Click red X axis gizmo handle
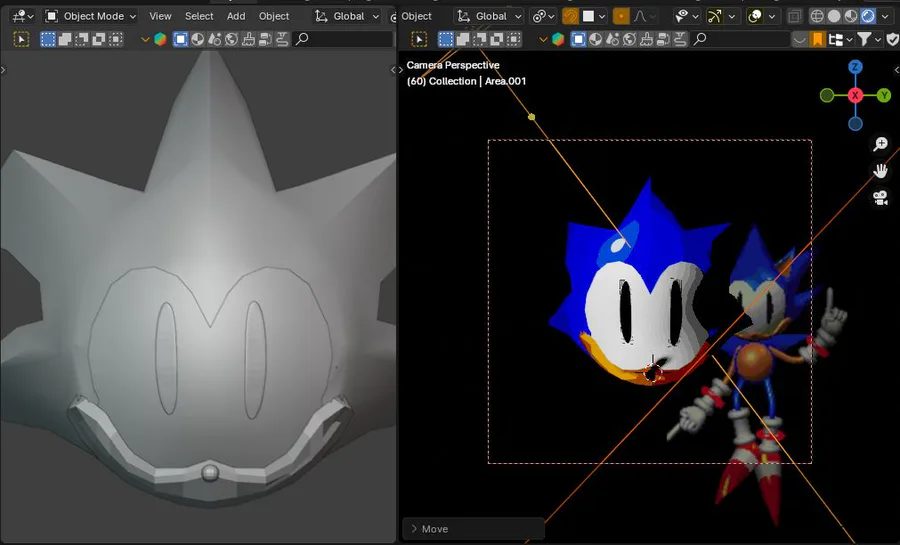Image resolution: width=900 pixels, height=545 pixels. (855, 95)
